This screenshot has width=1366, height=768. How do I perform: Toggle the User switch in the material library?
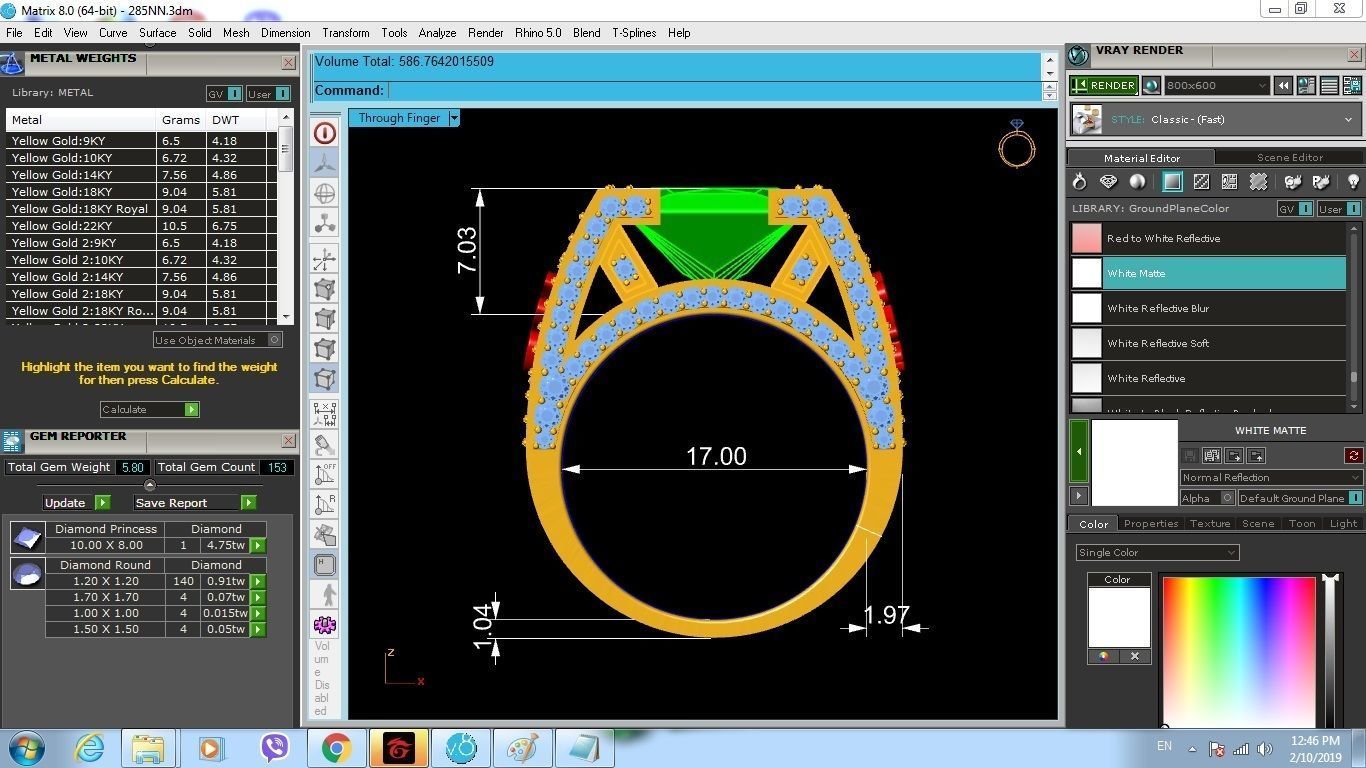(1338, 209)
